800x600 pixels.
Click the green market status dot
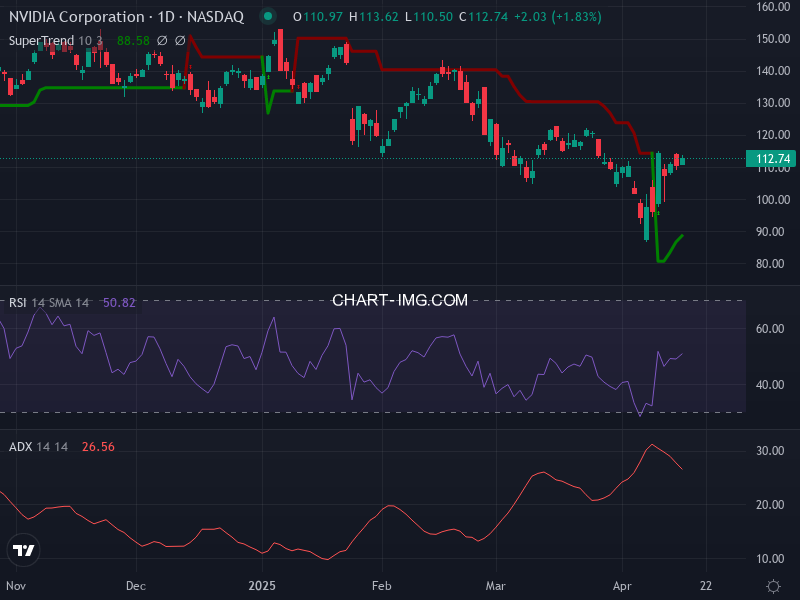click(x=267, y=16)
